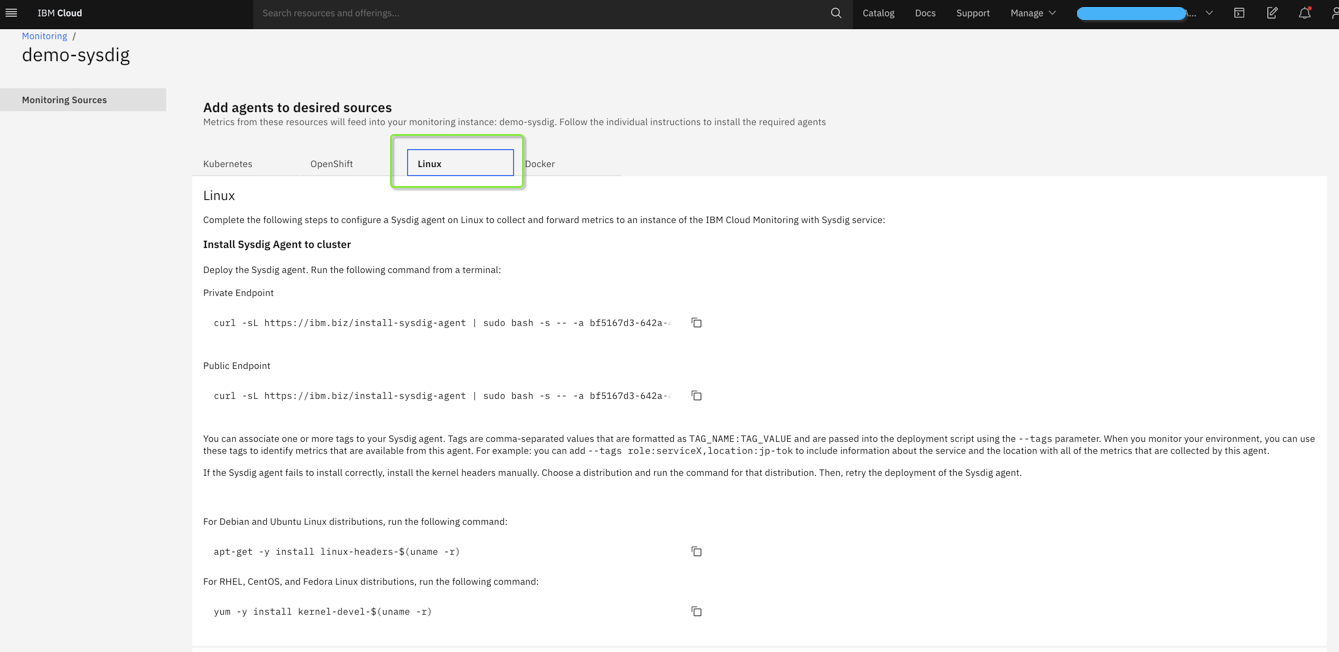Open Catalog in the top bar
Screen dimensions: 1339x652
click(879, 13)
